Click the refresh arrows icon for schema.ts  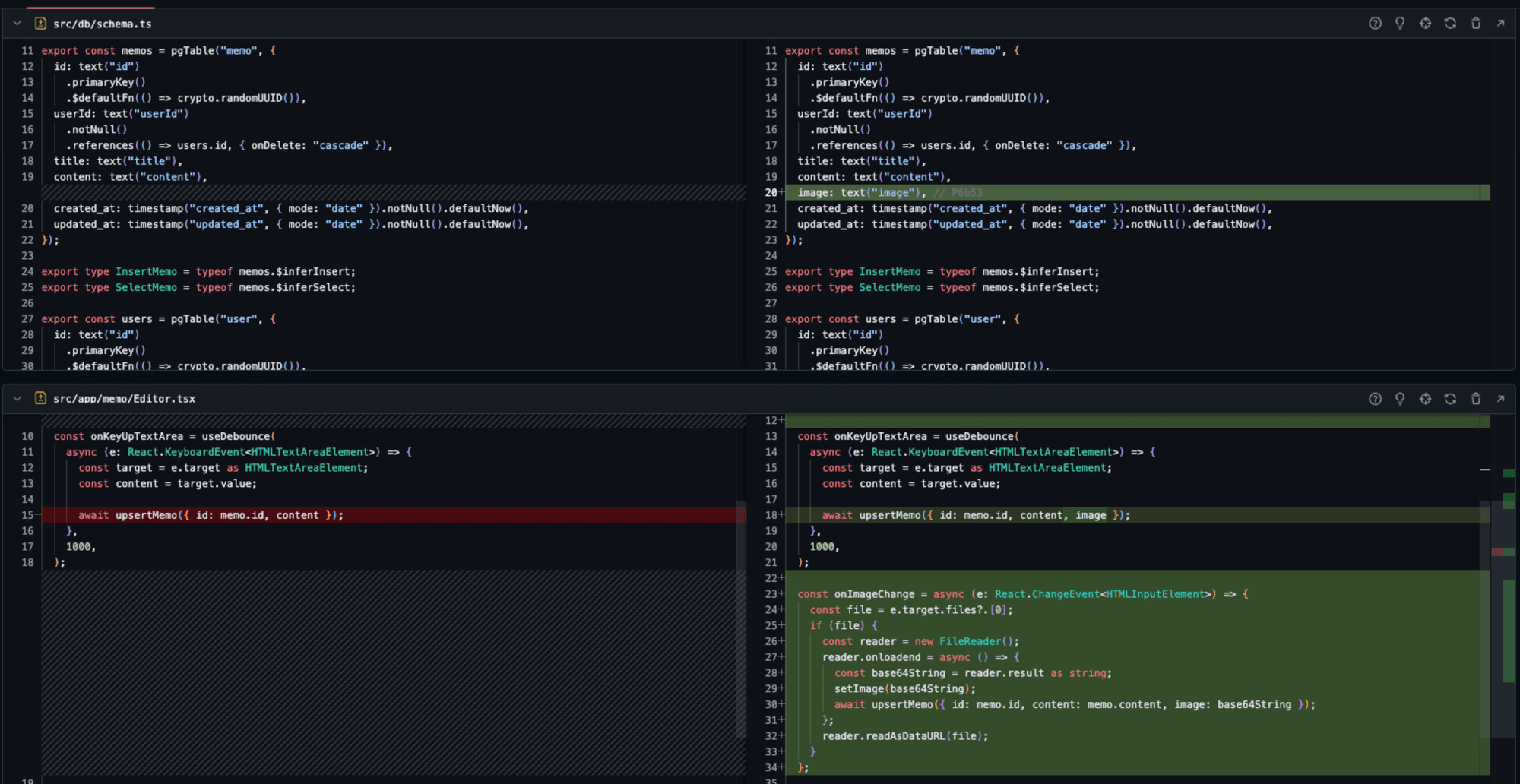[1450, 24]
